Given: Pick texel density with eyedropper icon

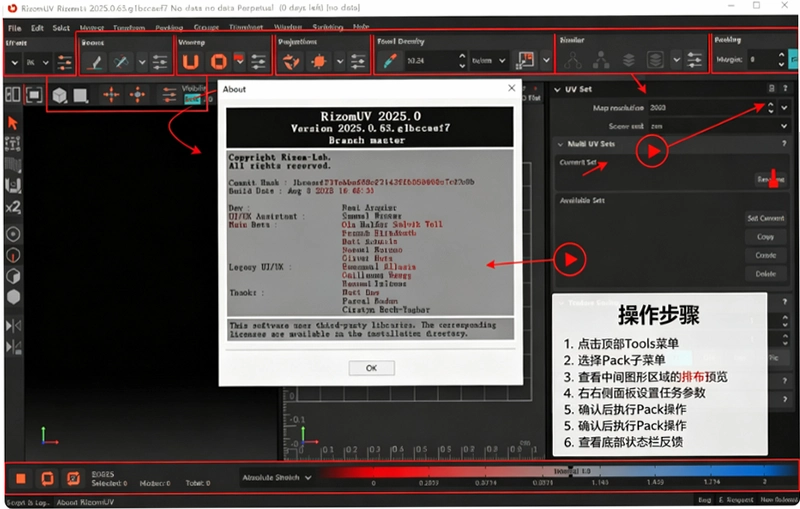Looking at the screenshot, I should [x=390, y=61].
